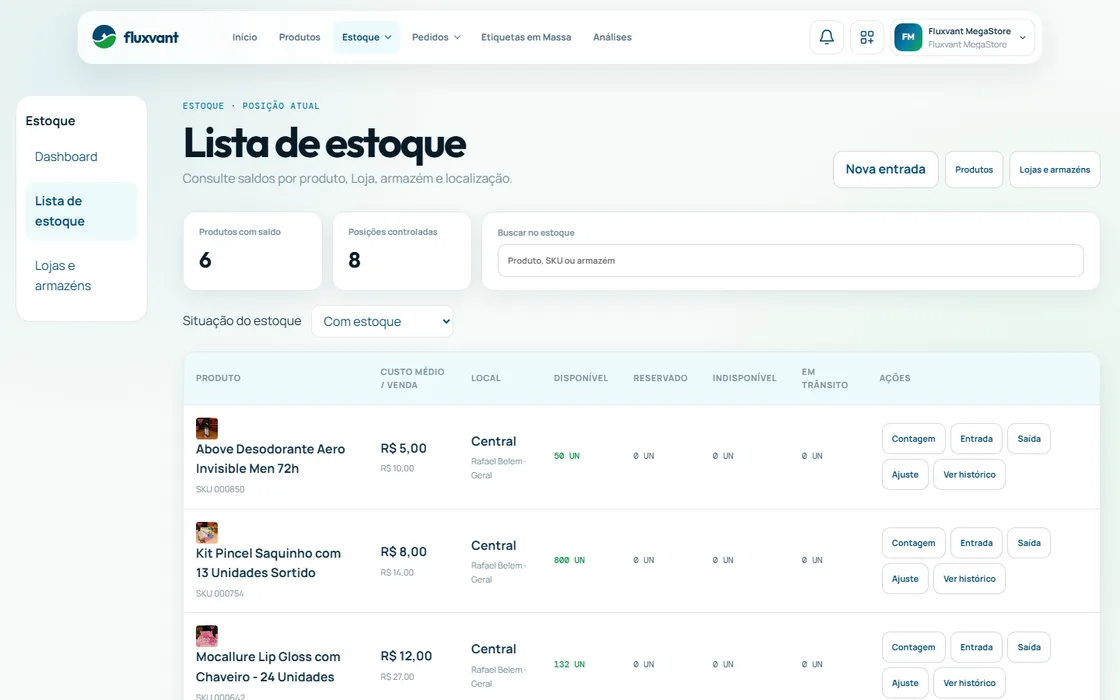
Task: Click the Nova entrada button
Action: (x=885, y=169)
